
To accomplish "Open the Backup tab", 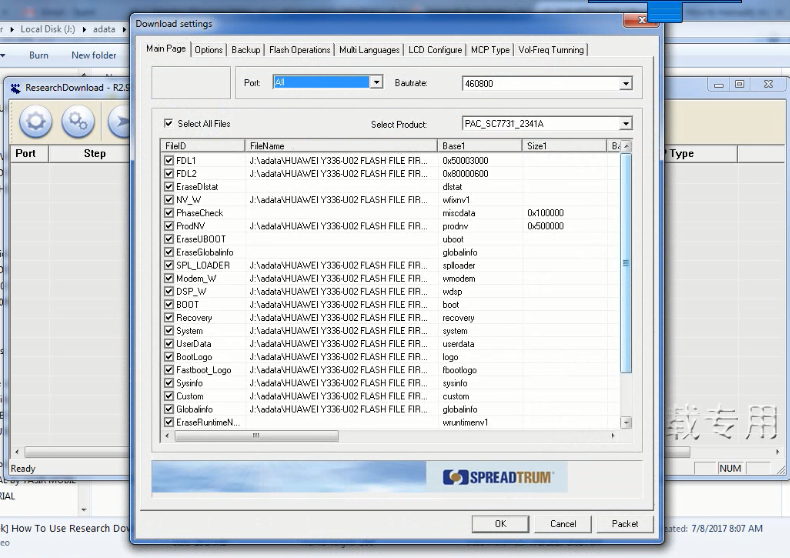I will [x=246, y=50].
